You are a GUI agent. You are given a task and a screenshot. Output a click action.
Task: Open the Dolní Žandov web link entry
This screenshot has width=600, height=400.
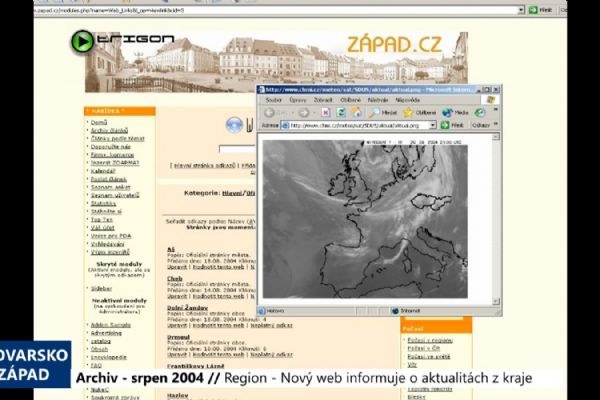tap(188, 308)
